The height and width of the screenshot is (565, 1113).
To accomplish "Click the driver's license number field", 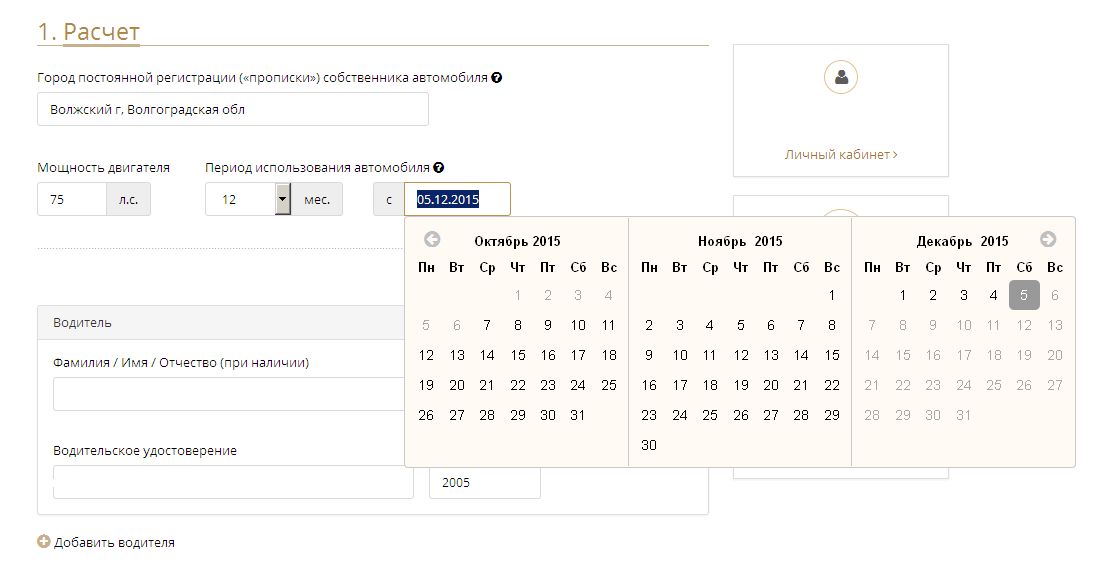I will (x=232, y=482).
